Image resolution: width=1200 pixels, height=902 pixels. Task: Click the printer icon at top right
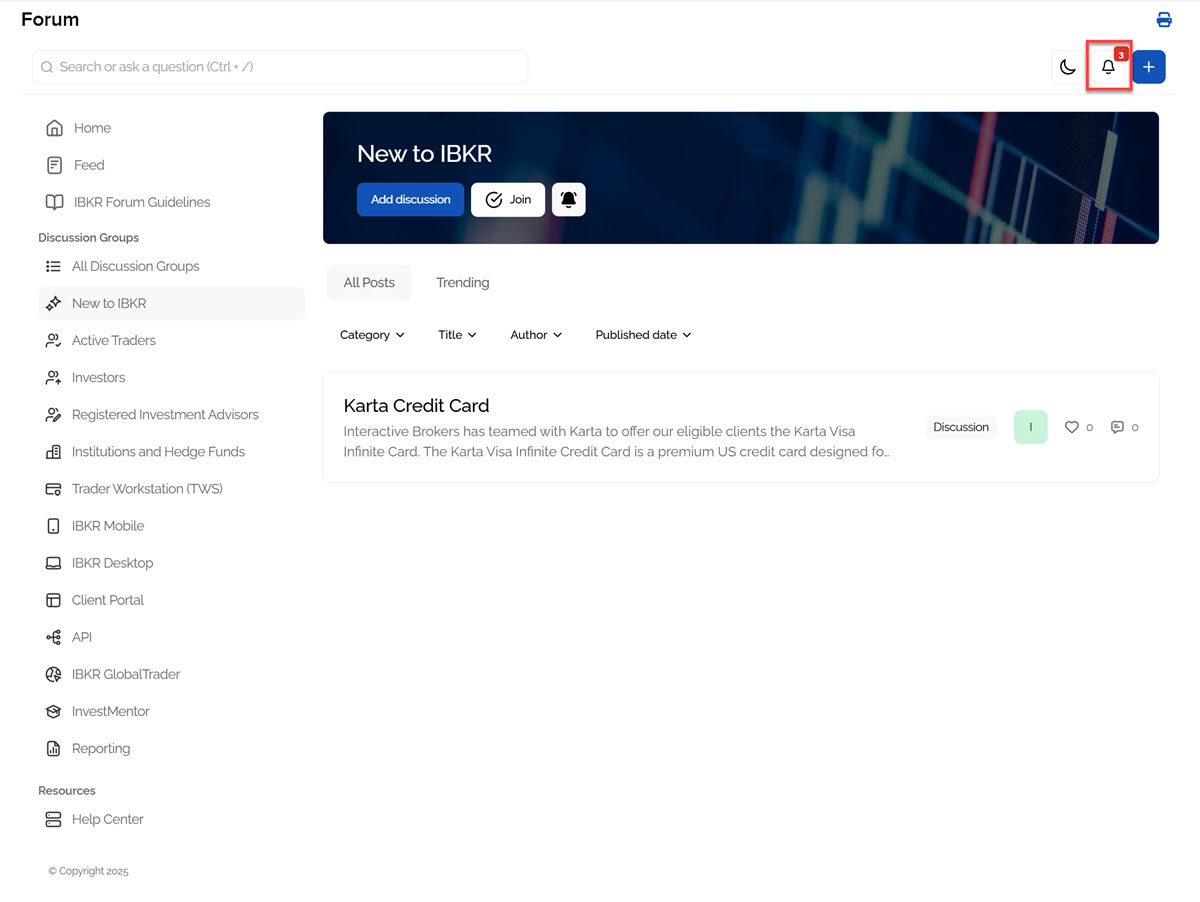(x=1163, y=19)
